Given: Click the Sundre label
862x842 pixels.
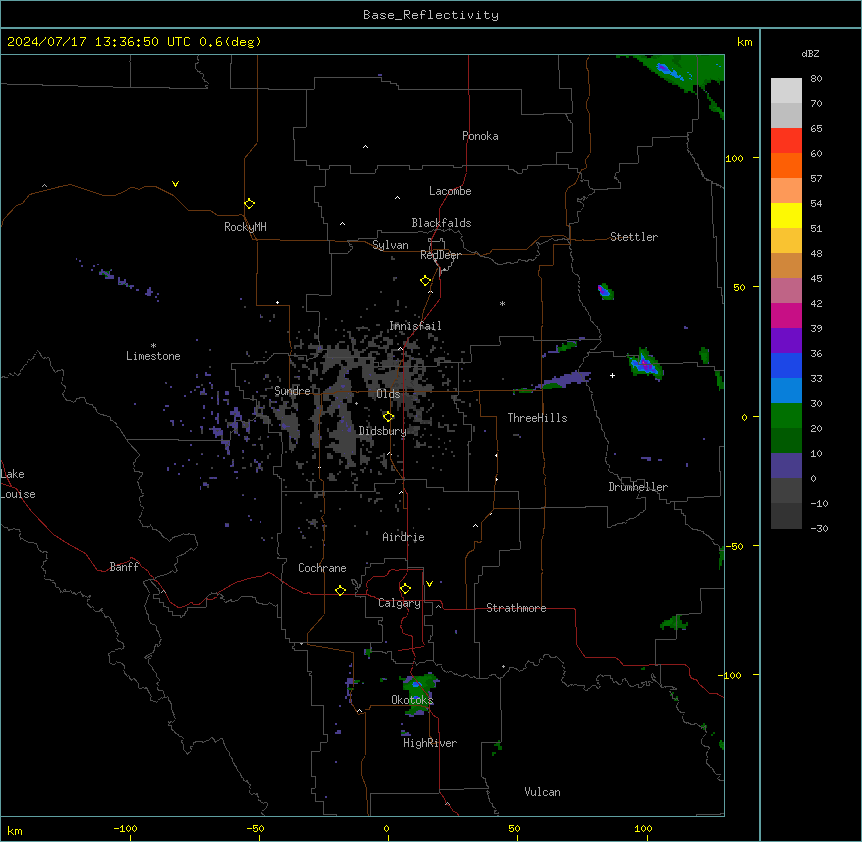Looking at the screenshot, I should 292,391.
